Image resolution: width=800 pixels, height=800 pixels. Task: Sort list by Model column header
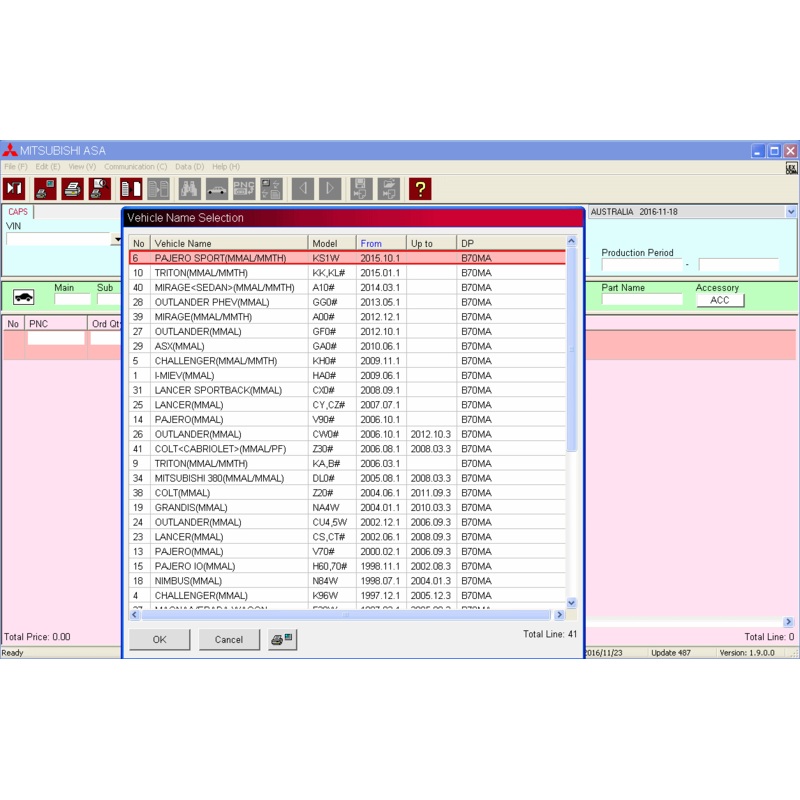tap(332, 243)
